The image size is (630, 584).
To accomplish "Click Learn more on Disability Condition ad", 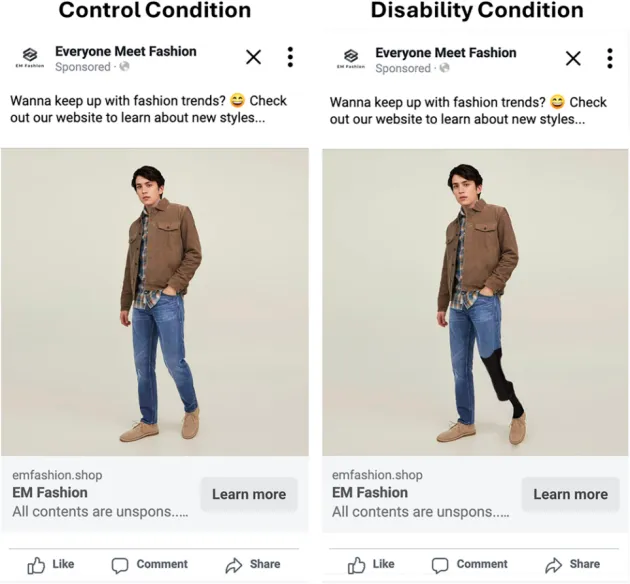I will 571,494.
